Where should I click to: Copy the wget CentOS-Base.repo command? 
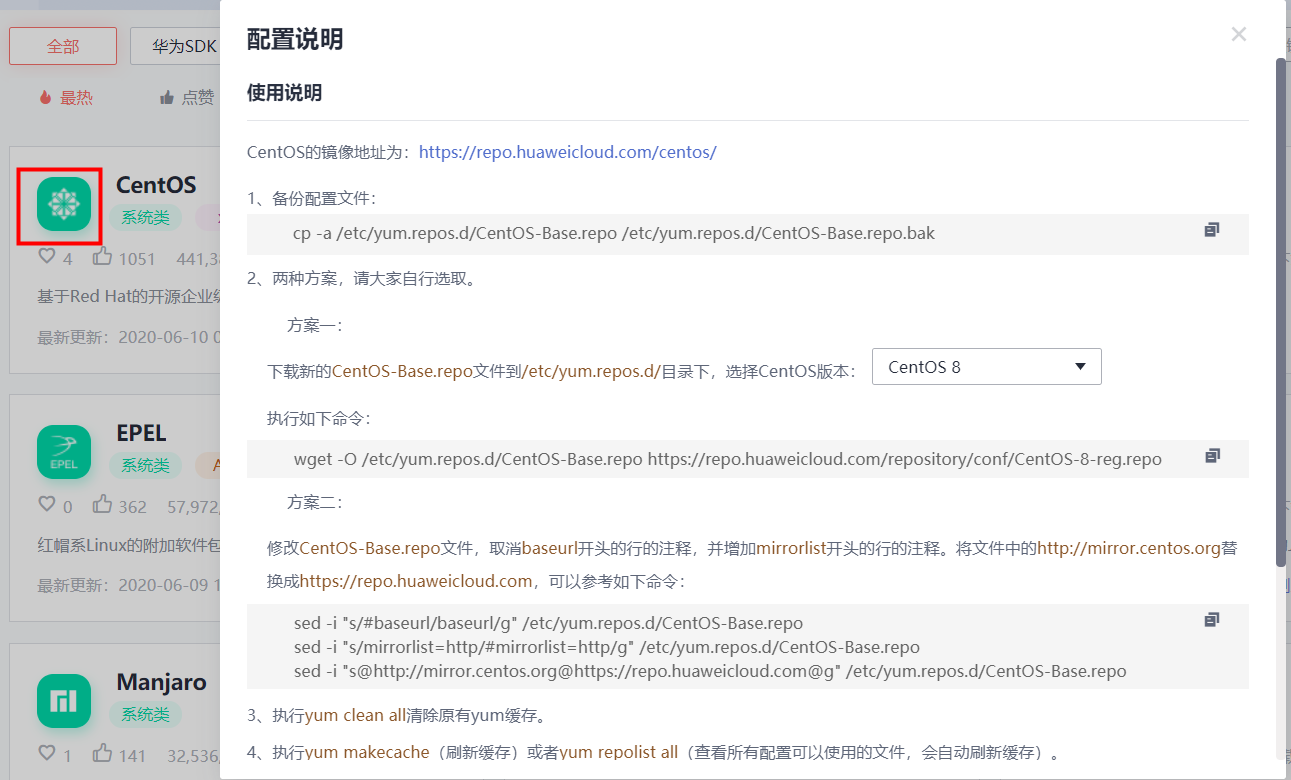pyautogui.click(x=1212, y=455)
